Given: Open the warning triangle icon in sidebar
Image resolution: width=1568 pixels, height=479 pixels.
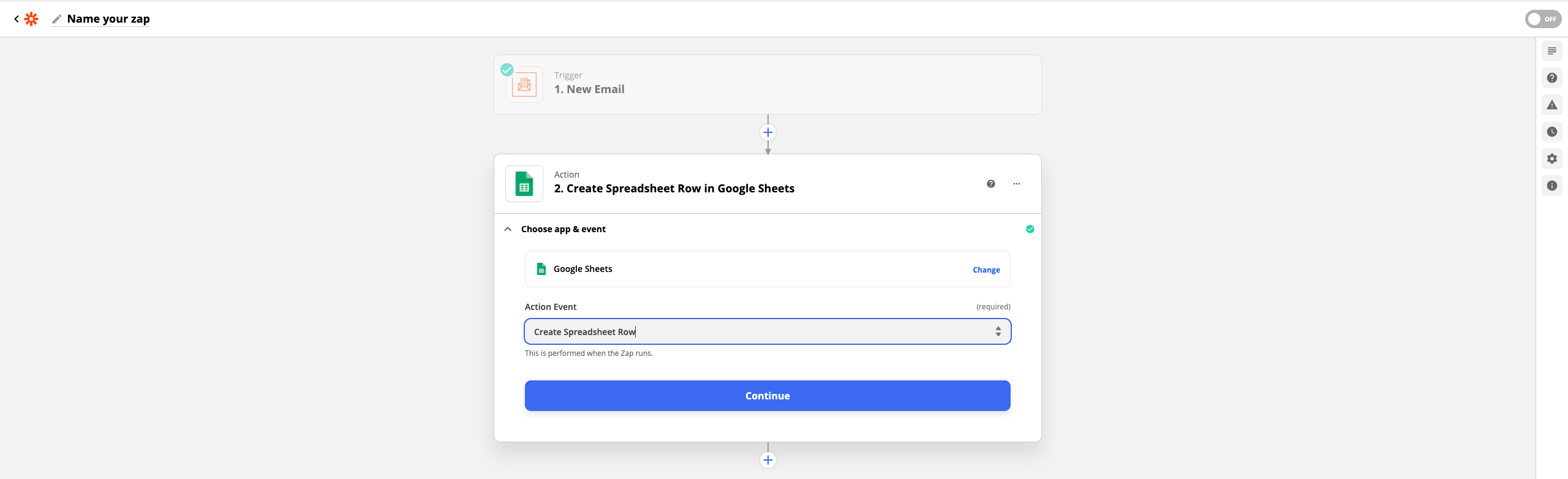Looking at the screenshot, I should tap(1551, 105).
